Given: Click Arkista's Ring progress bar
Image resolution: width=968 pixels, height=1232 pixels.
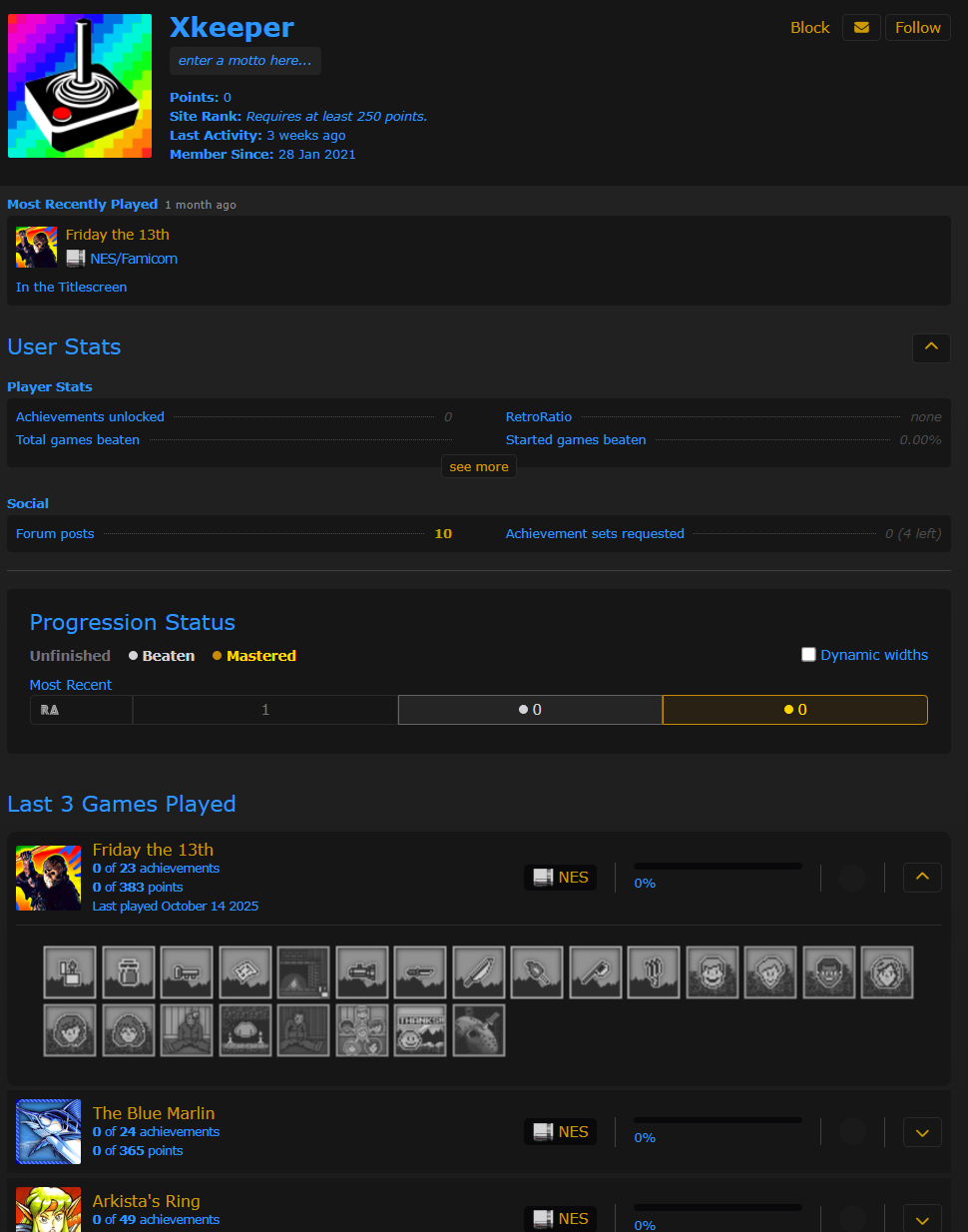Looking at the screenshot, I should point(718,1207).
